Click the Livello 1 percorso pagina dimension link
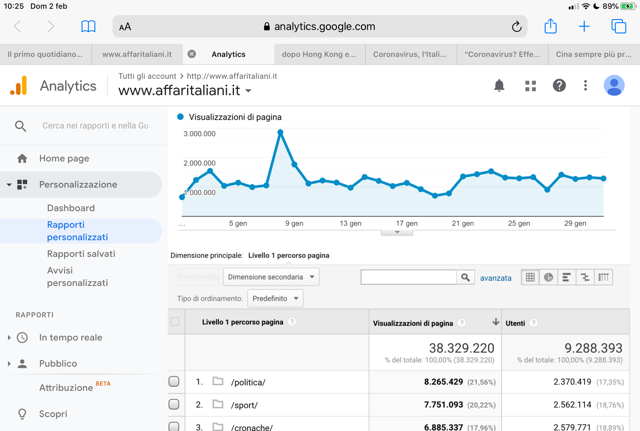640x431 pixels. click(x=289, y=255)
